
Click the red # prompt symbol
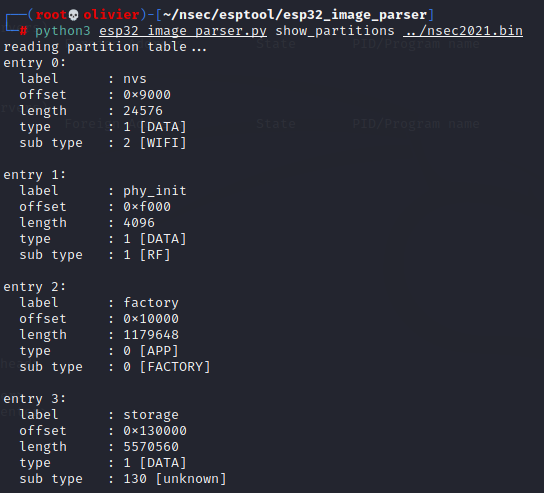pos(23,31)
